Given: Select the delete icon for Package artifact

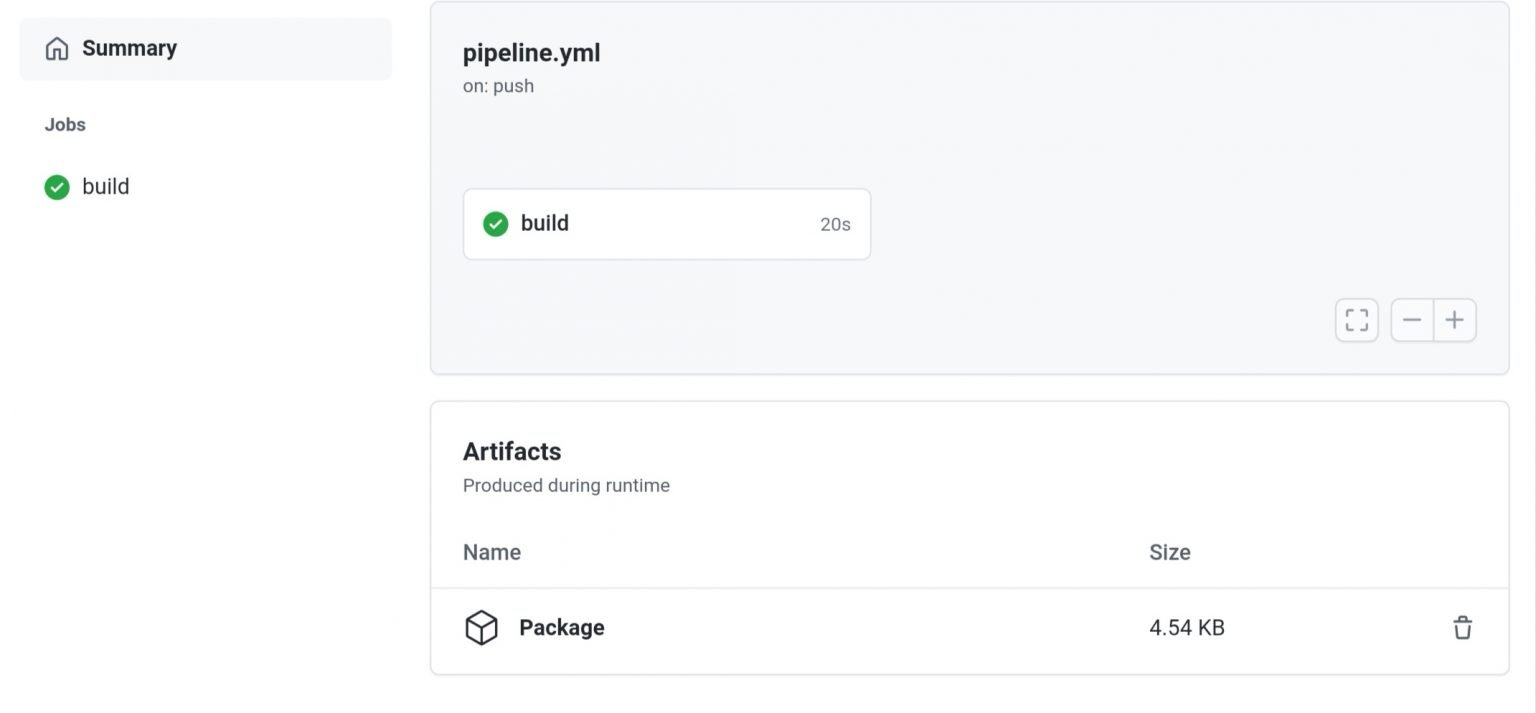Looking at the screenshot, I should pos(1462,627).
